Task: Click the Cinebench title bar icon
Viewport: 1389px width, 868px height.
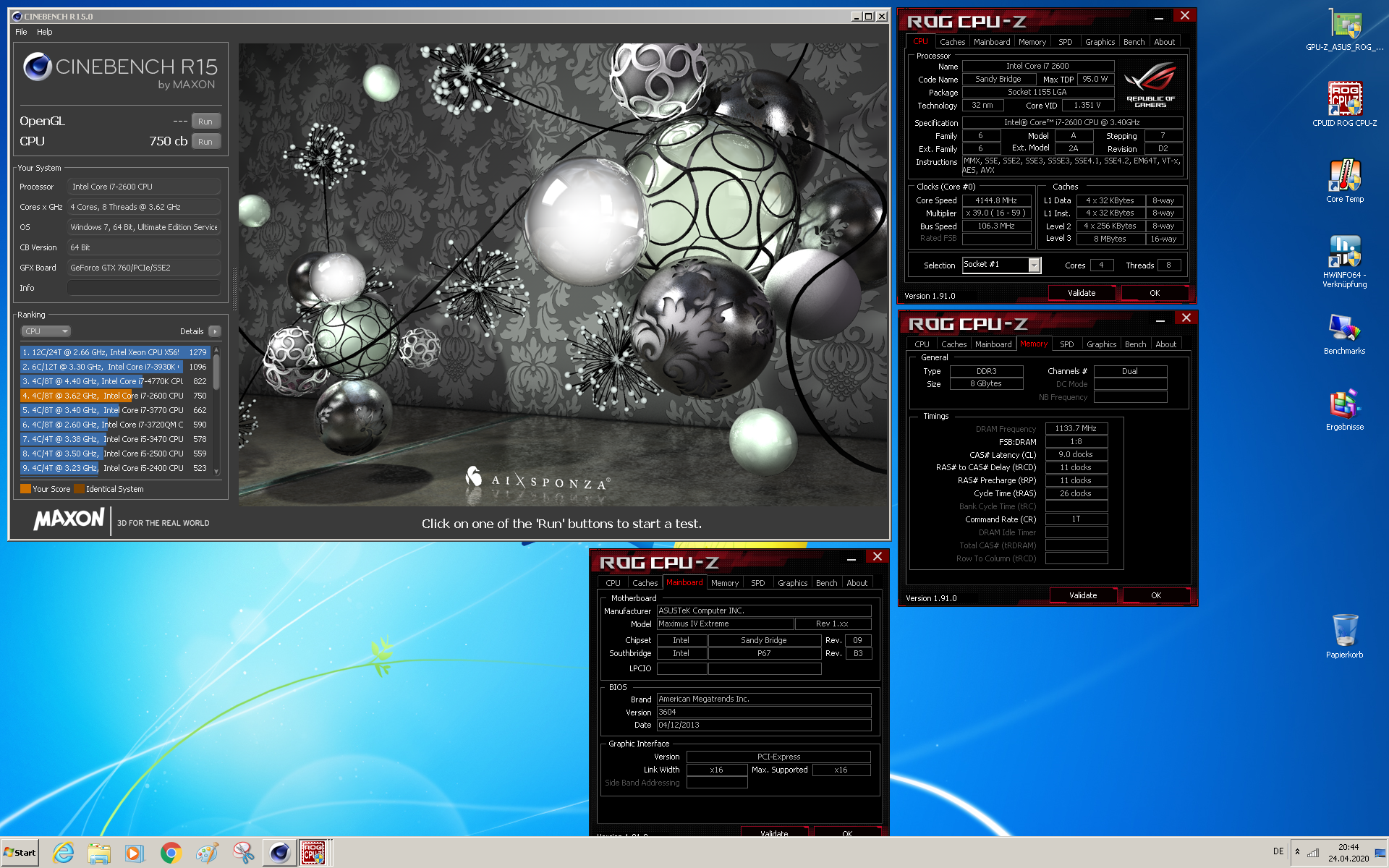Action: click(17, 16)
